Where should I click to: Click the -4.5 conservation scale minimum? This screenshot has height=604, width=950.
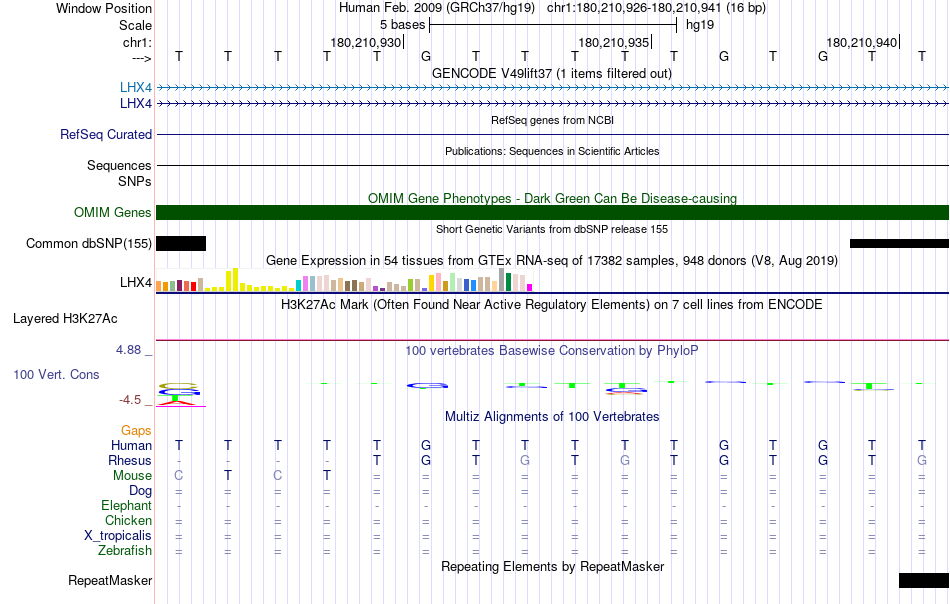click(x=130, y=400)
